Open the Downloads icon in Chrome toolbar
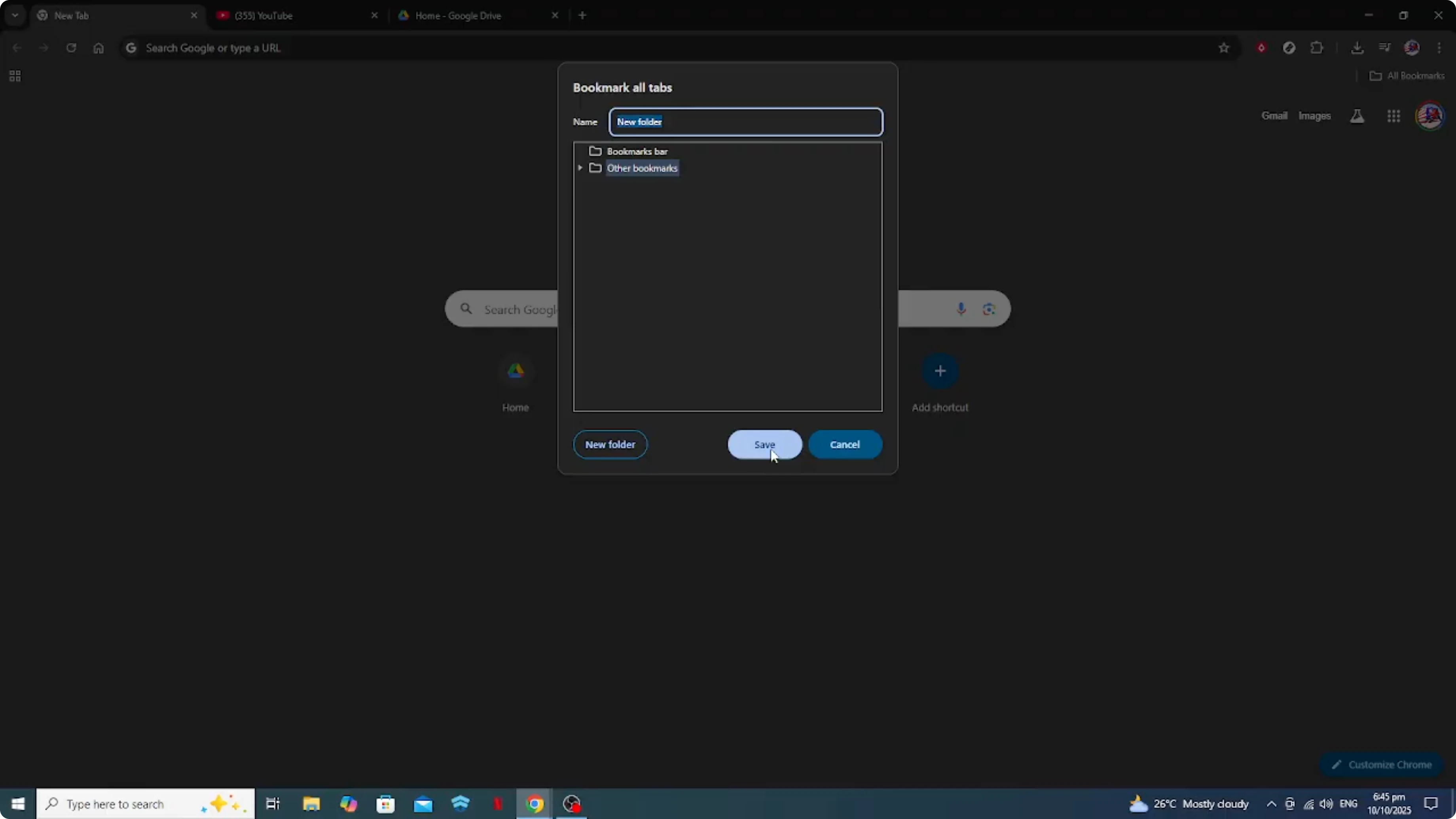Screen dimensions: 1456x819 [x=1357, y=47]
